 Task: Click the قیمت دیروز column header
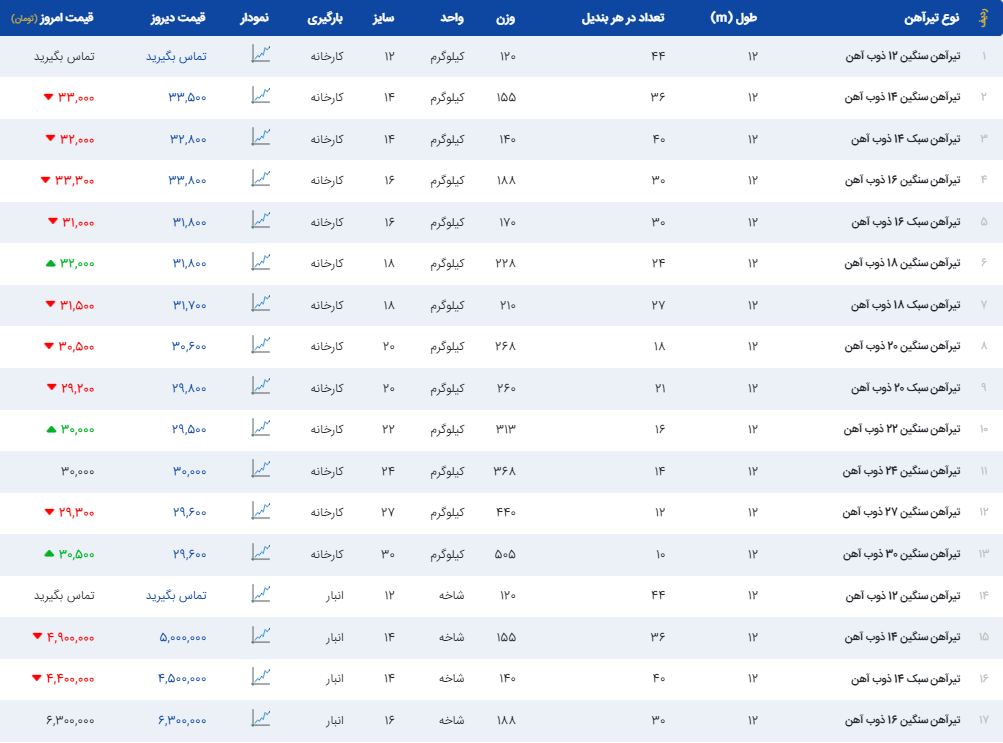[177, 19]
